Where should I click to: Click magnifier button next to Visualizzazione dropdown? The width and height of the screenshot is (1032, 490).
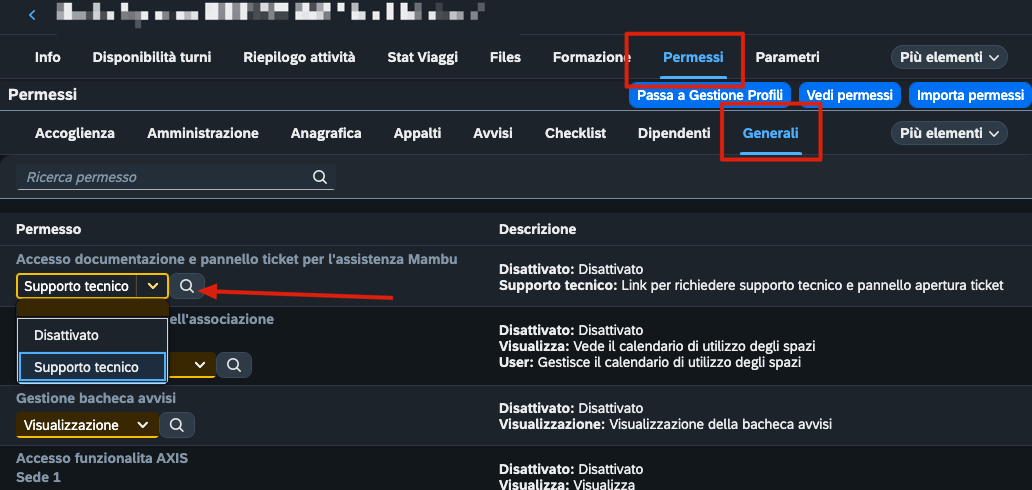coord(176,425)
